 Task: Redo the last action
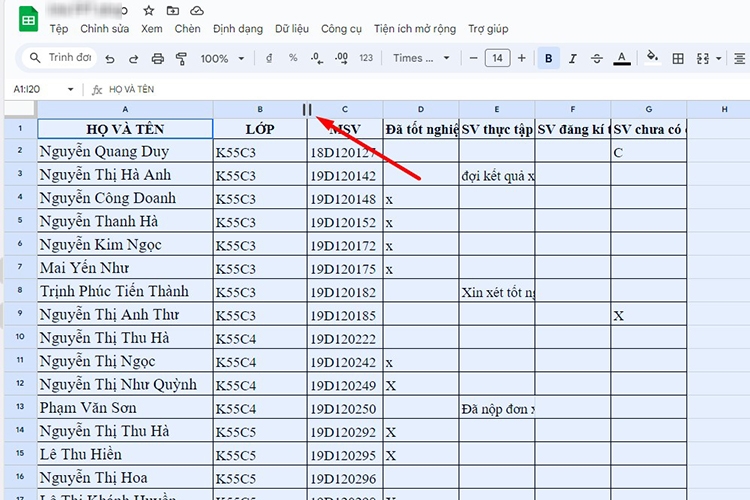click(x=133, y=58)
